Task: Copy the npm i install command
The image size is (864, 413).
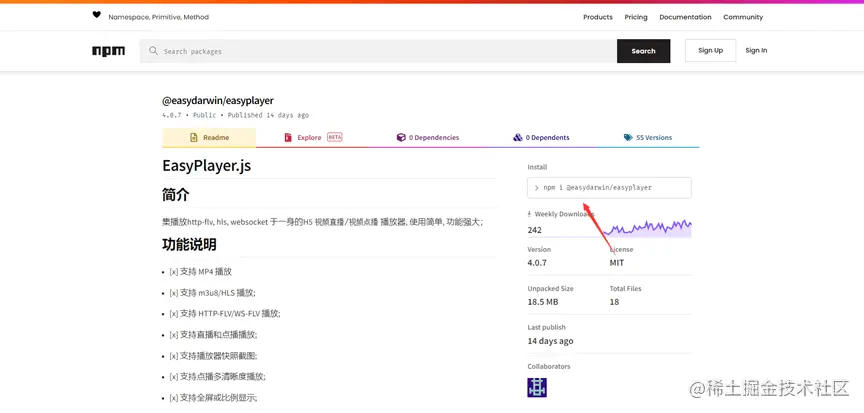Action: click(609, 188)
